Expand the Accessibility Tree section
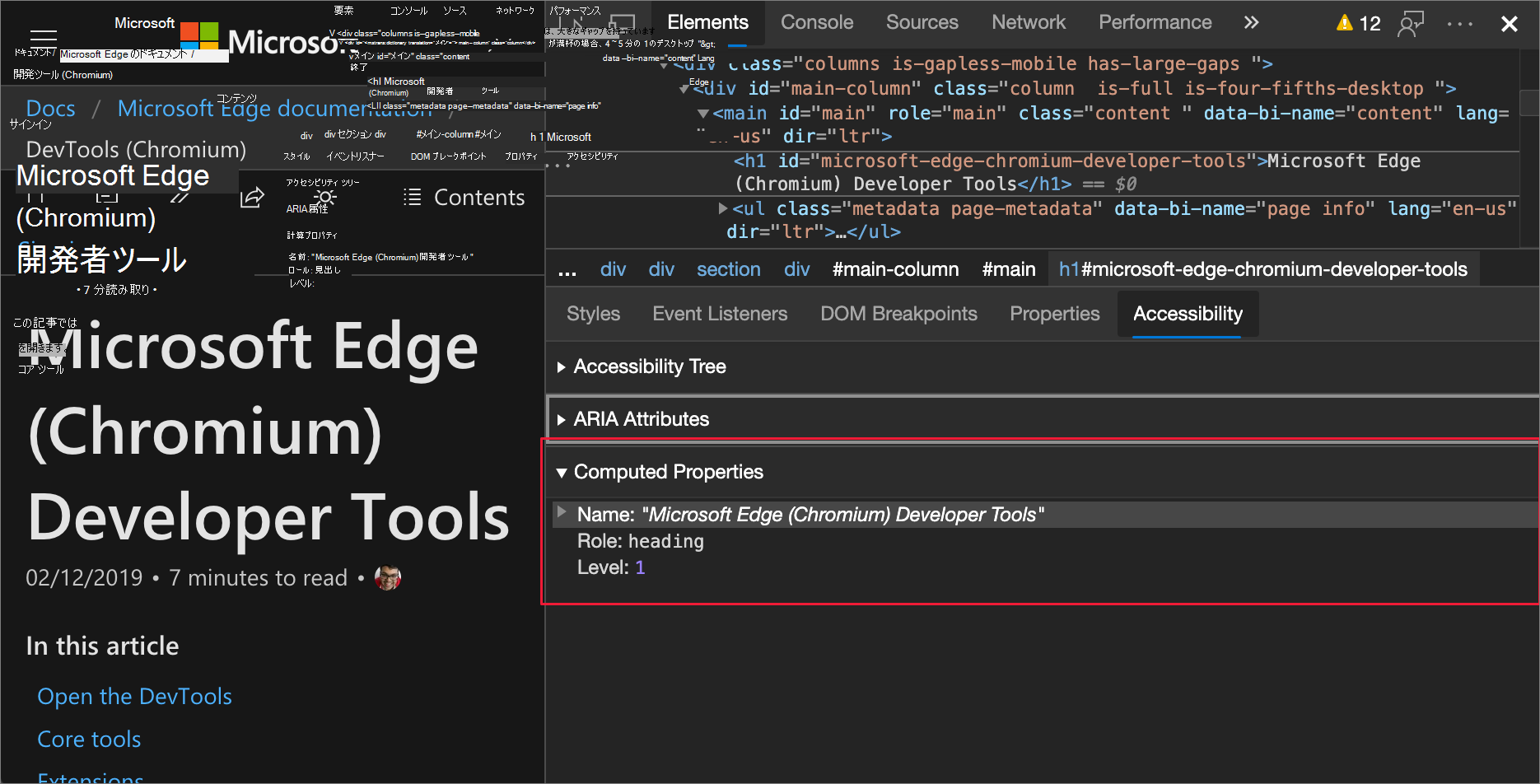1540x784 pixels. [1042, 366]
